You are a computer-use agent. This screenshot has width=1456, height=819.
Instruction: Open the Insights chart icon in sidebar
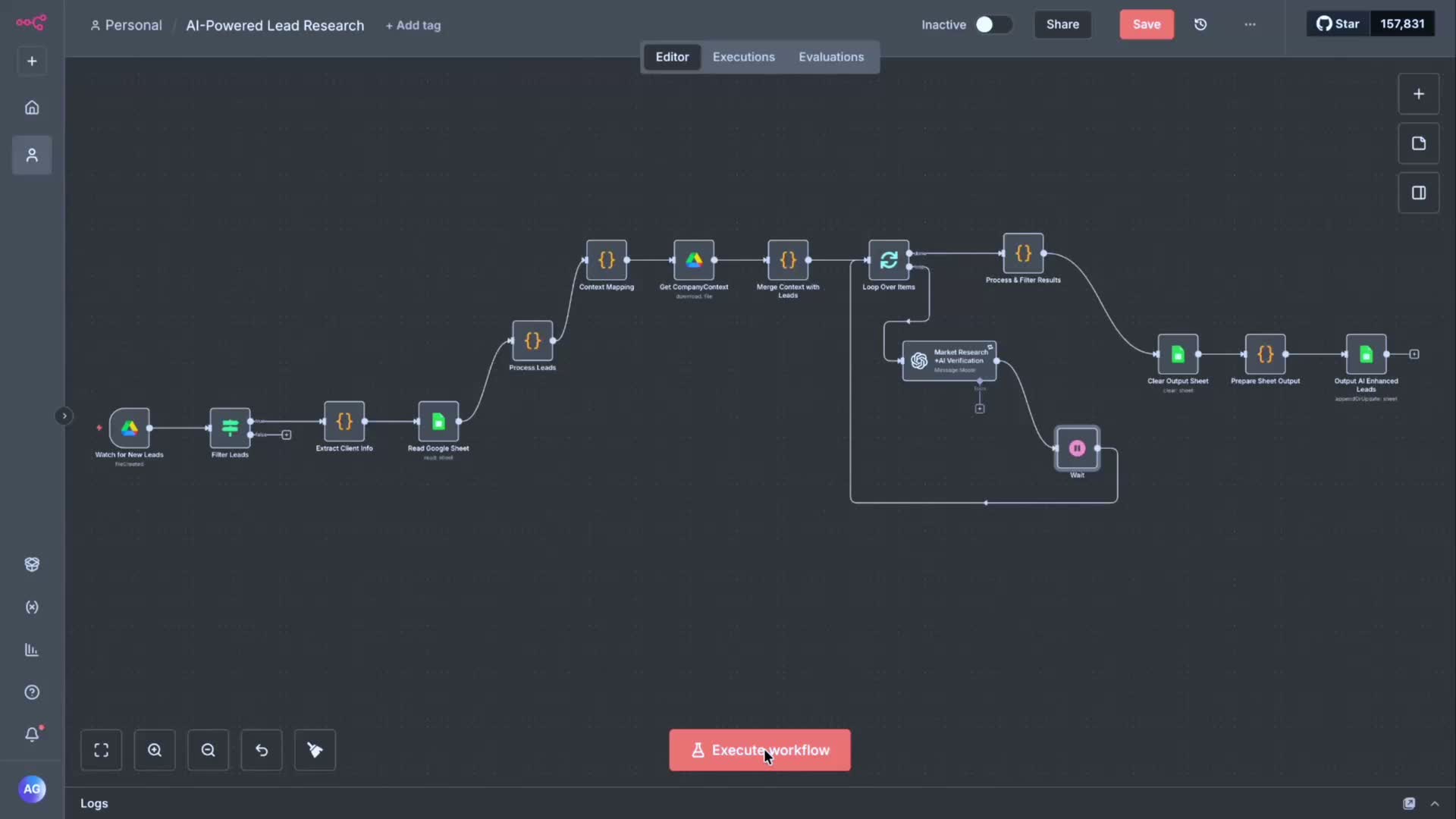[x=31, y=650]
